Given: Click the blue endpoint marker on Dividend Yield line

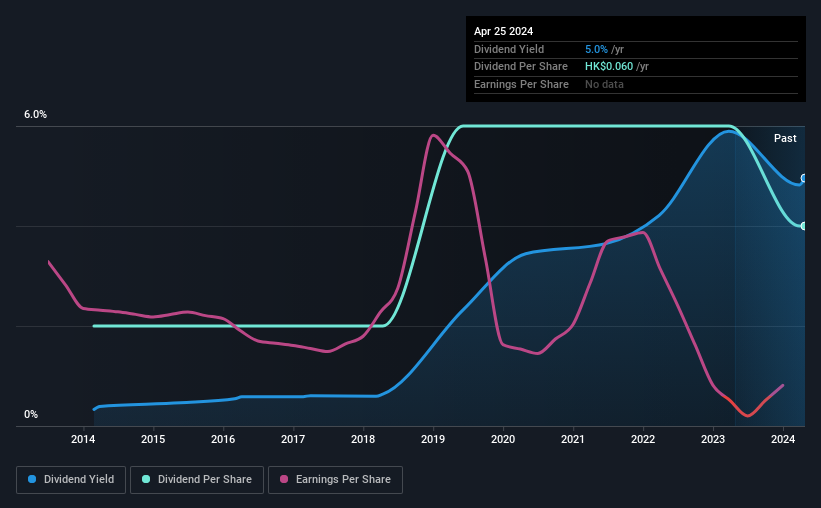Looking at the screenshot, I should (804, 178).
